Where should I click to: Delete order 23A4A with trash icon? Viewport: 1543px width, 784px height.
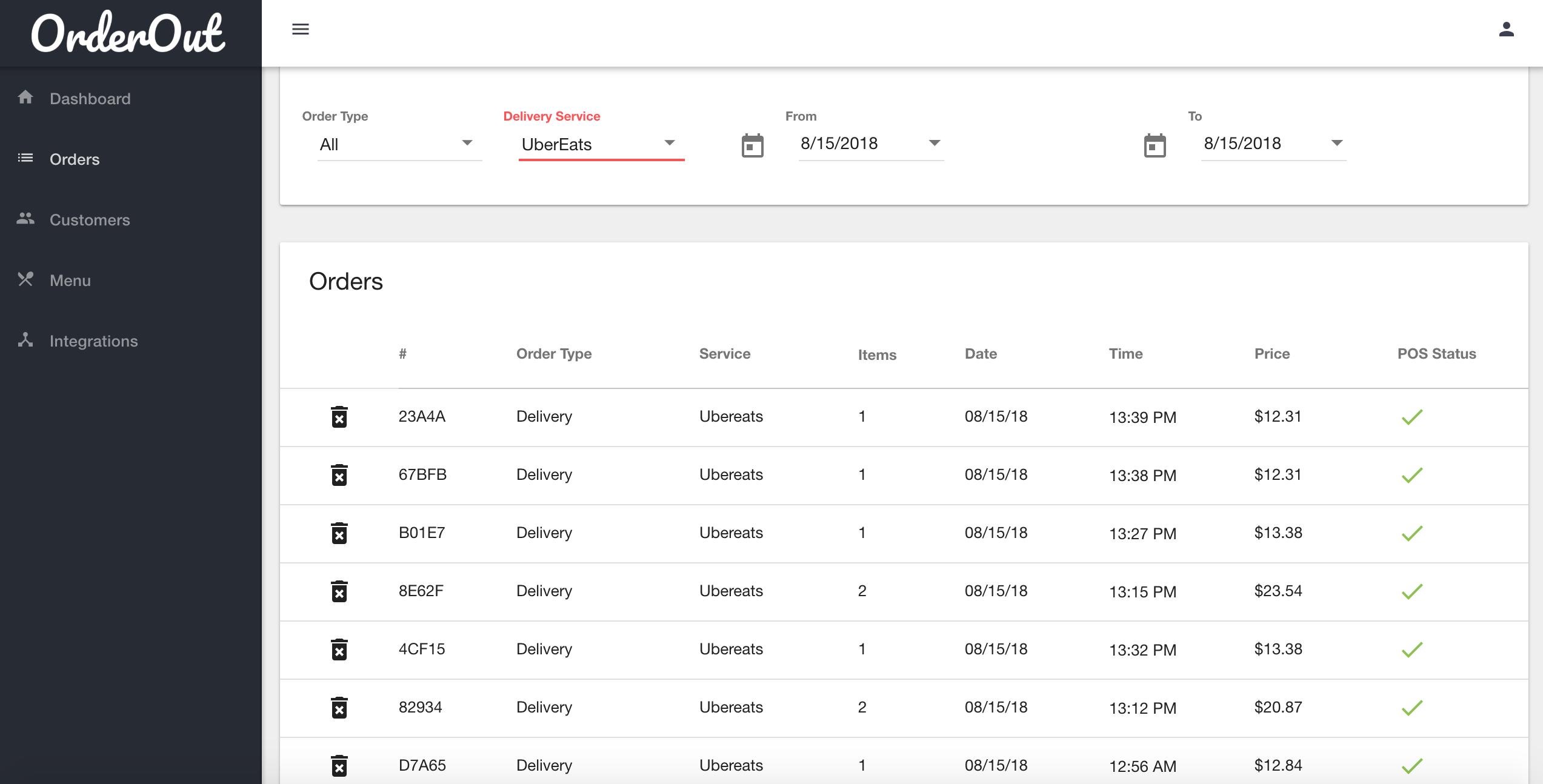pyautogui.click(x=339, y=417)
